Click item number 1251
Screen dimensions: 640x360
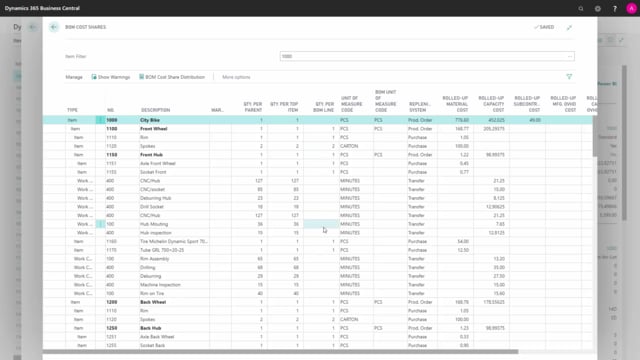tap(111, 337)
